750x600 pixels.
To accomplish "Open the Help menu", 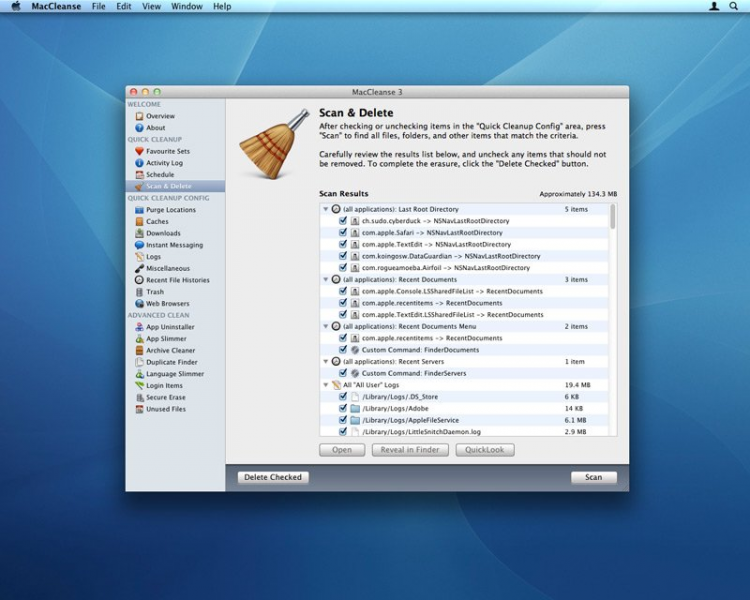I will click(x=222, y=6).
